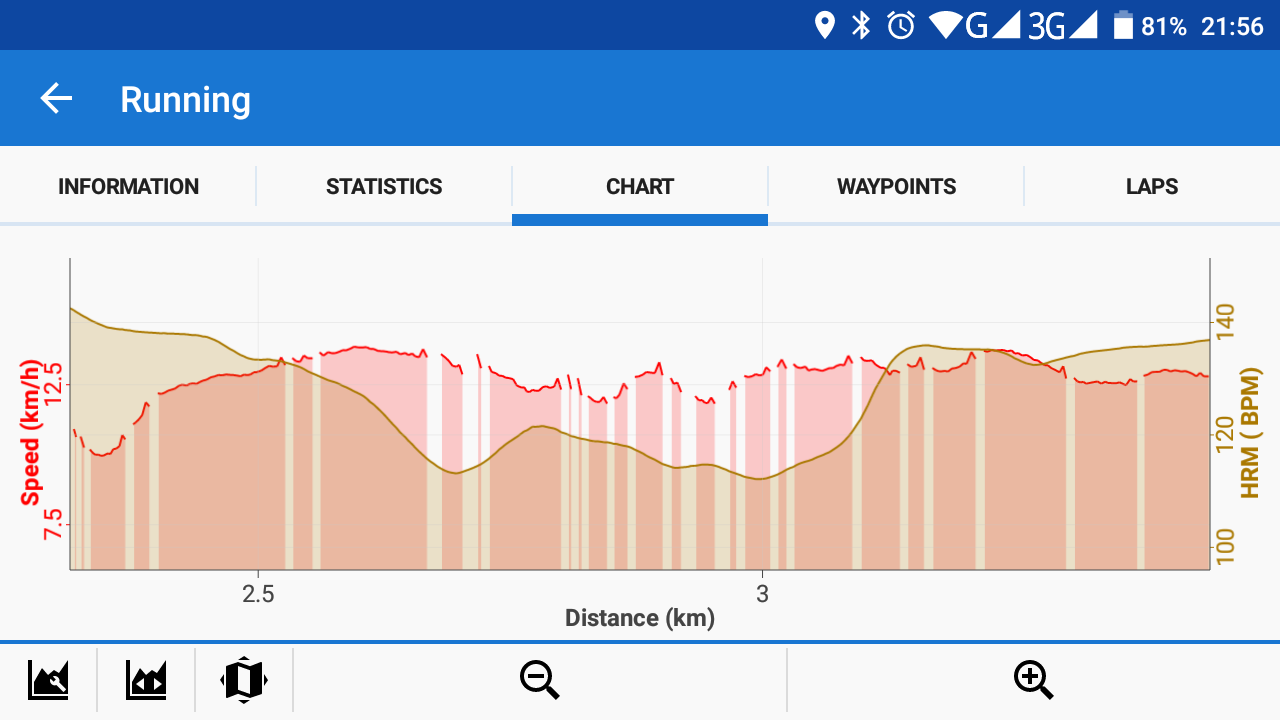1280x720 pixels.
Task: Tap the Distance (km) axis title
Action: click(x=640, y=618)
